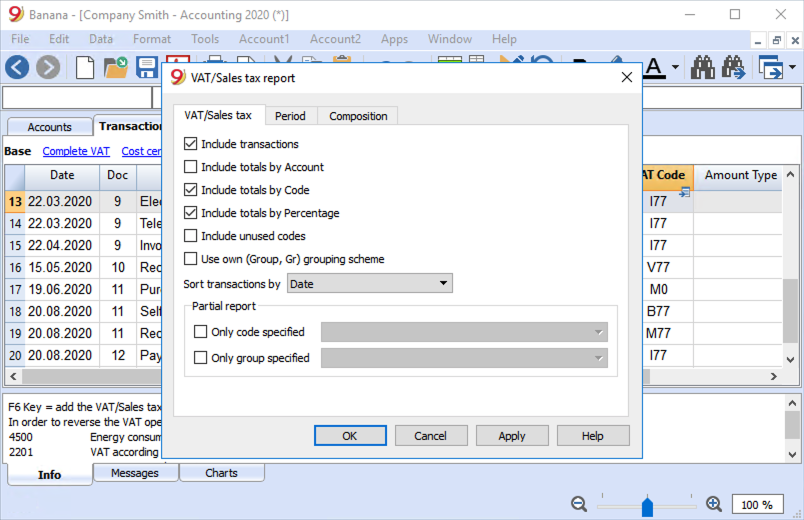Open the Complete VAT view link
The width and height of the screenshot is (804, 520).
click(76, 151)
